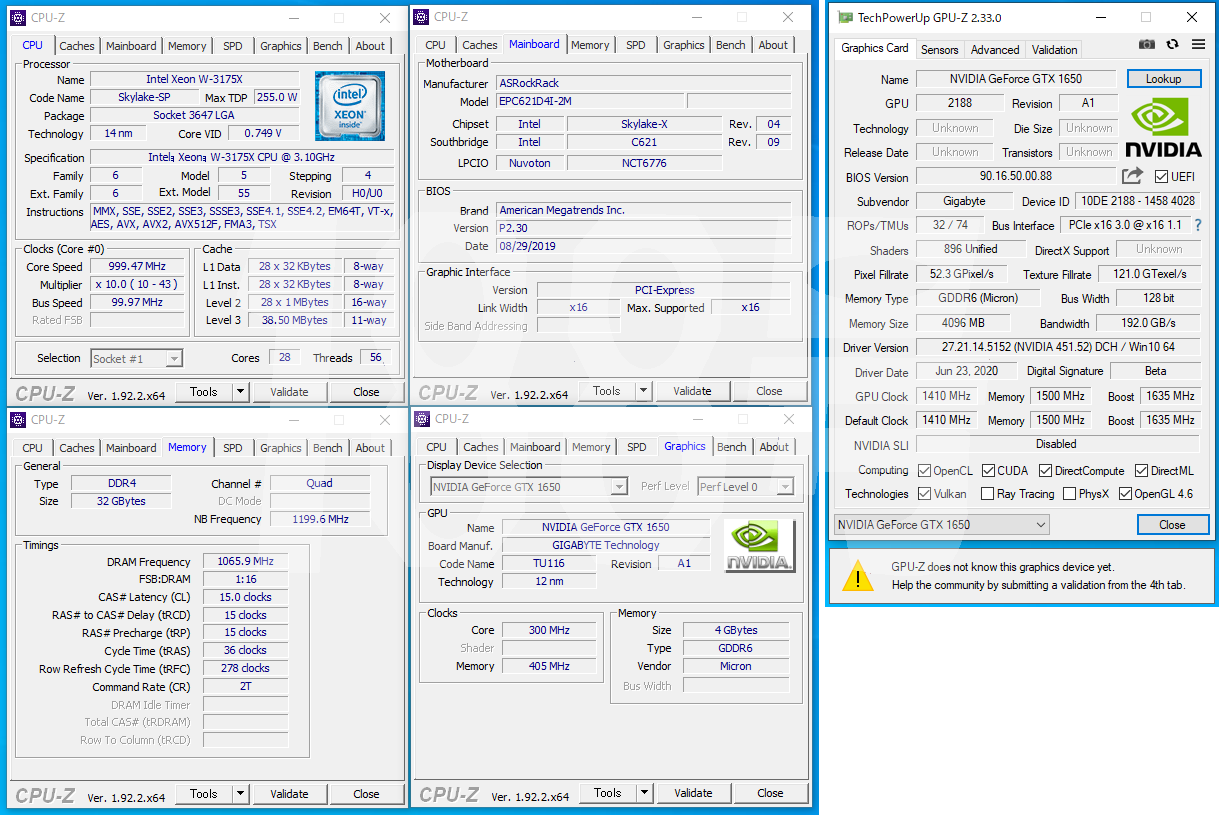
Task: Open Tools dropdown arrow in CPU-Z Graphics window
Action: click(x=643, y=793)
